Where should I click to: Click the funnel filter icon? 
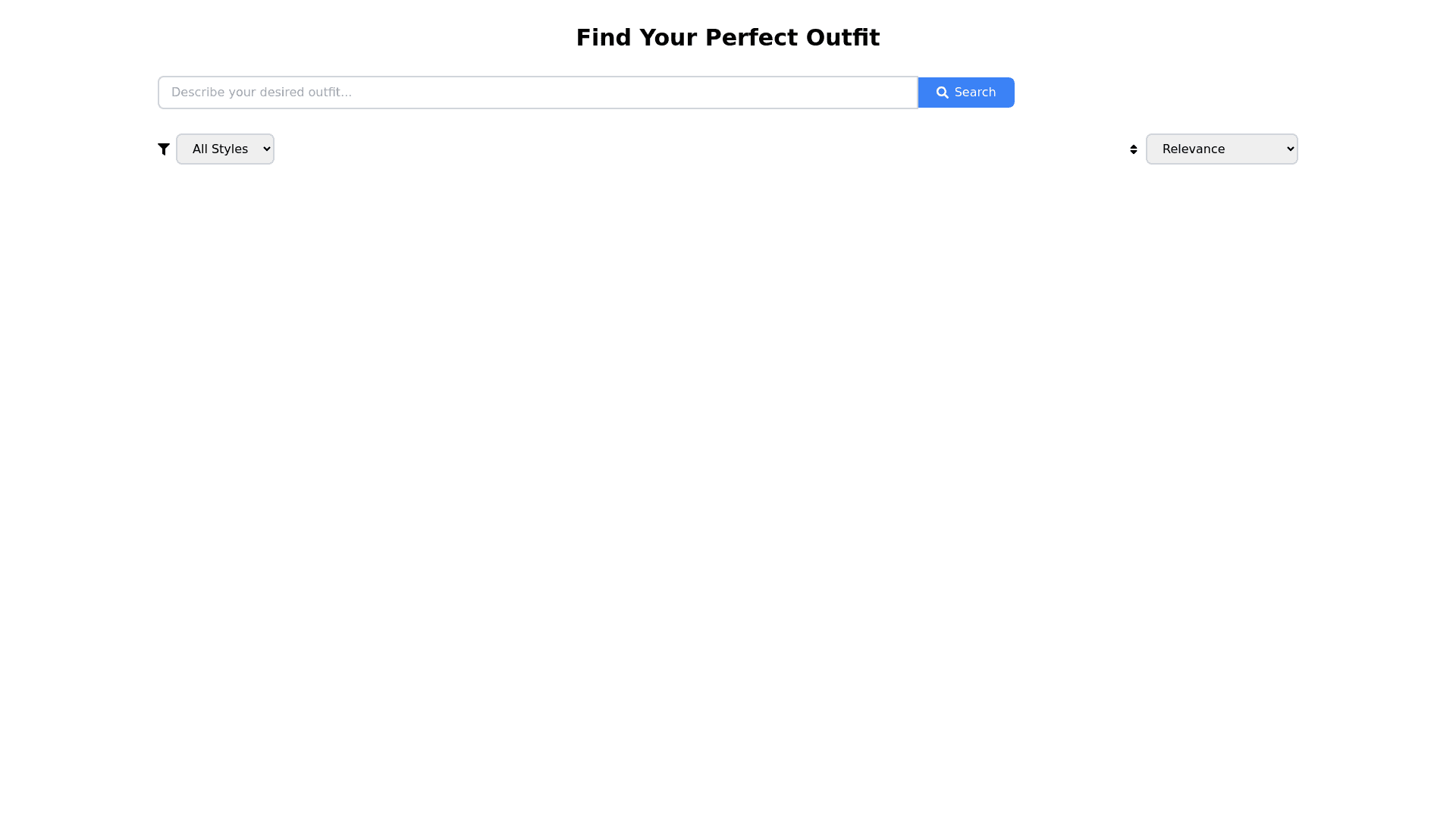tap(164, 149)
